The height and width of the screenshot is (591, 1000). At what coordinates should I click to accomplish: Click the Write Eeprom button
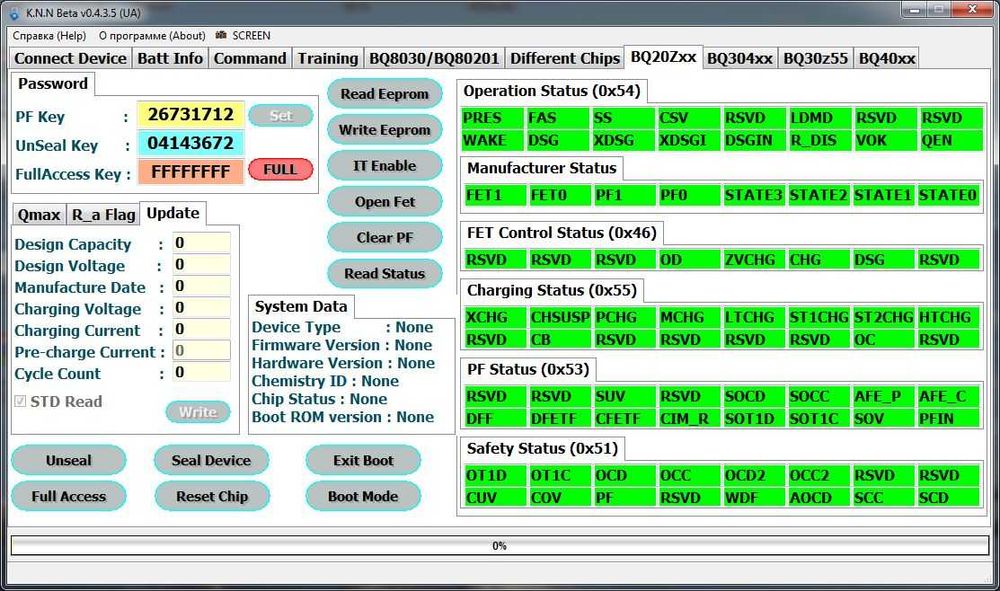point(385,129)
